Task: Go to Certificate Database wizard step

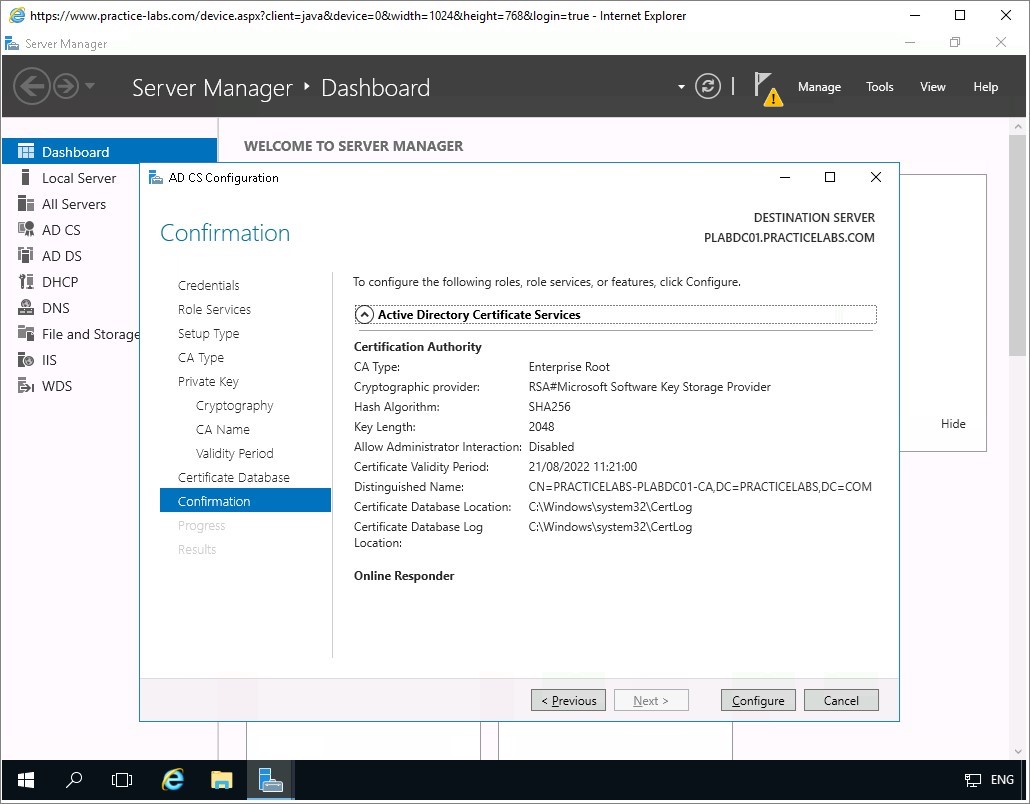Action: tap(233, 478)
